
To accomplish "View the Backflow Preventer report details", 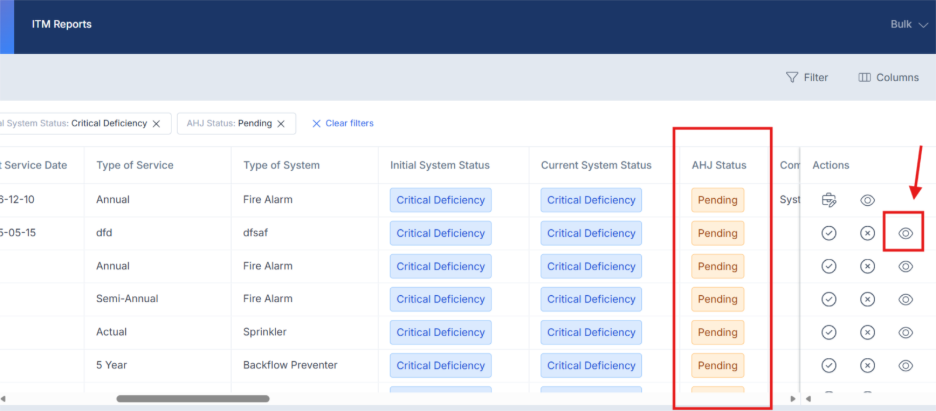I will (905, 365).
